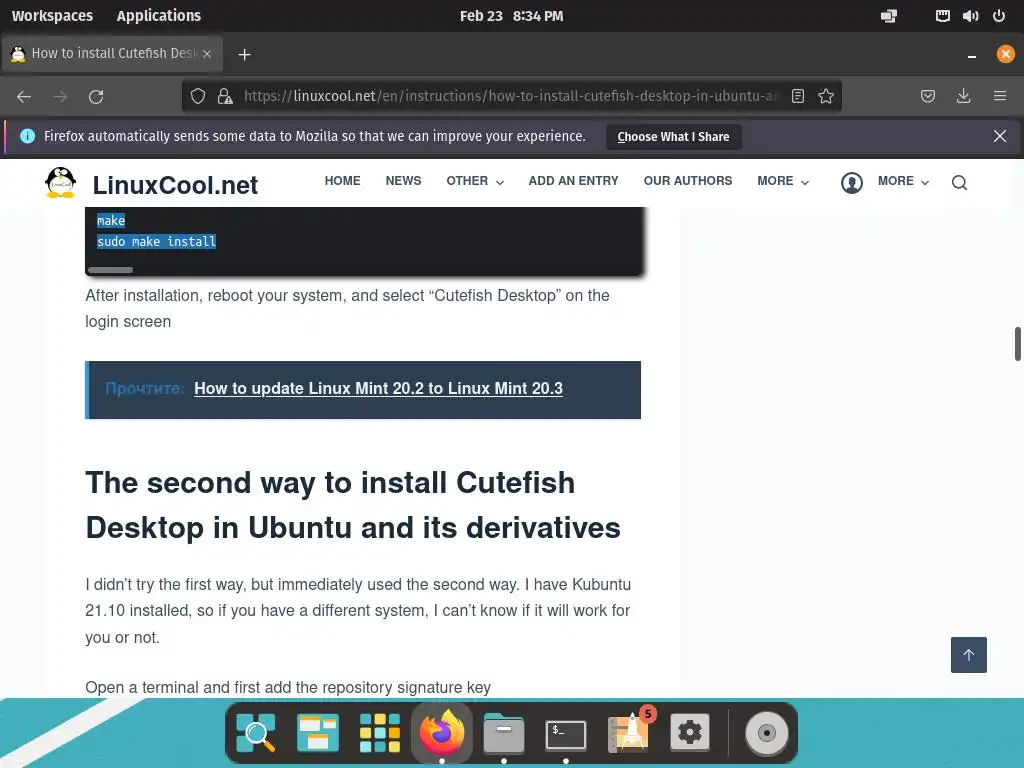Open the tracking protection shield icon
Image resolution: width=1024 pixels, height=768 pixels.
198,97
